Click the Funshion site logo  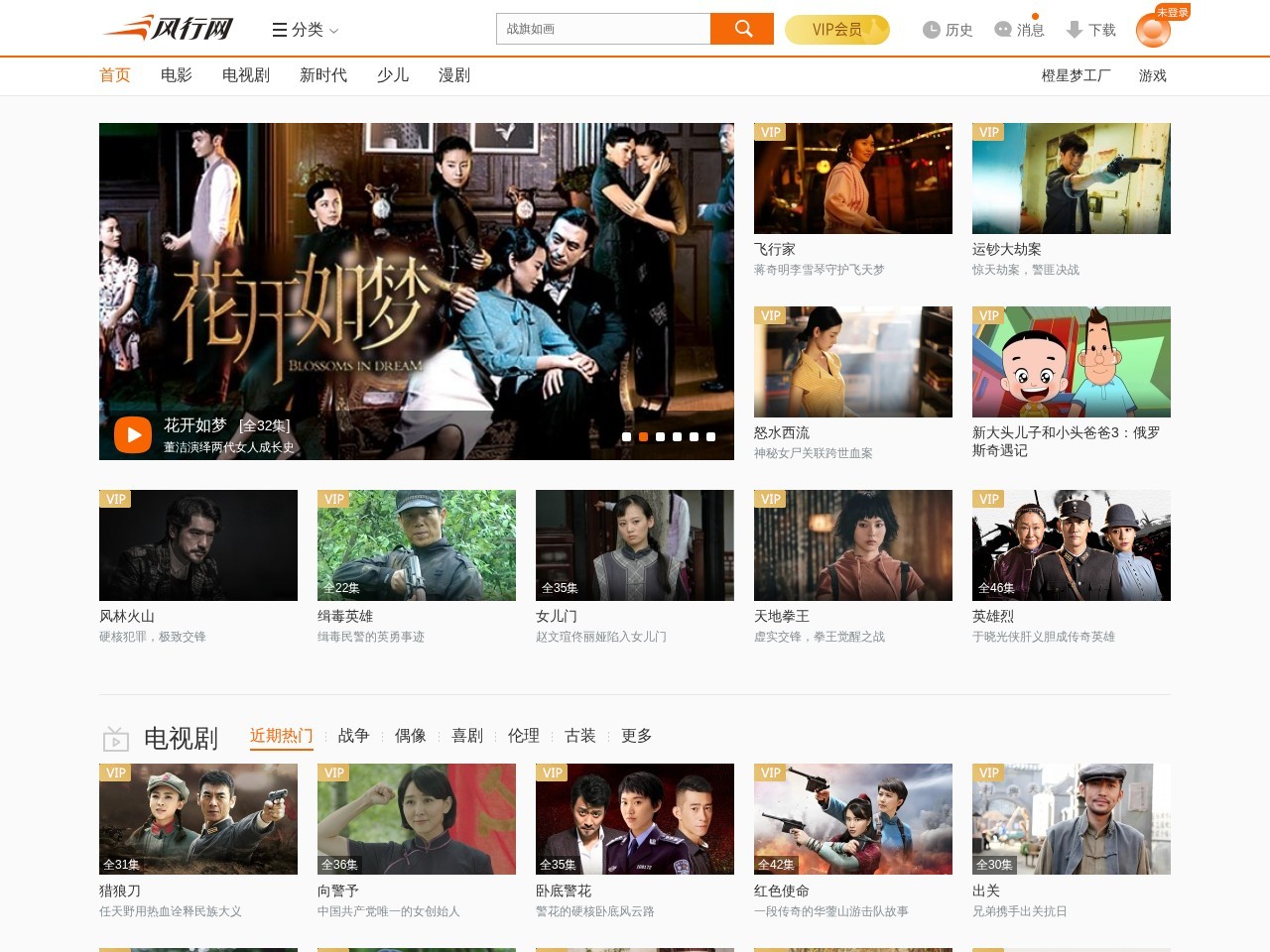pyautogui.click(x=168, y=28)
